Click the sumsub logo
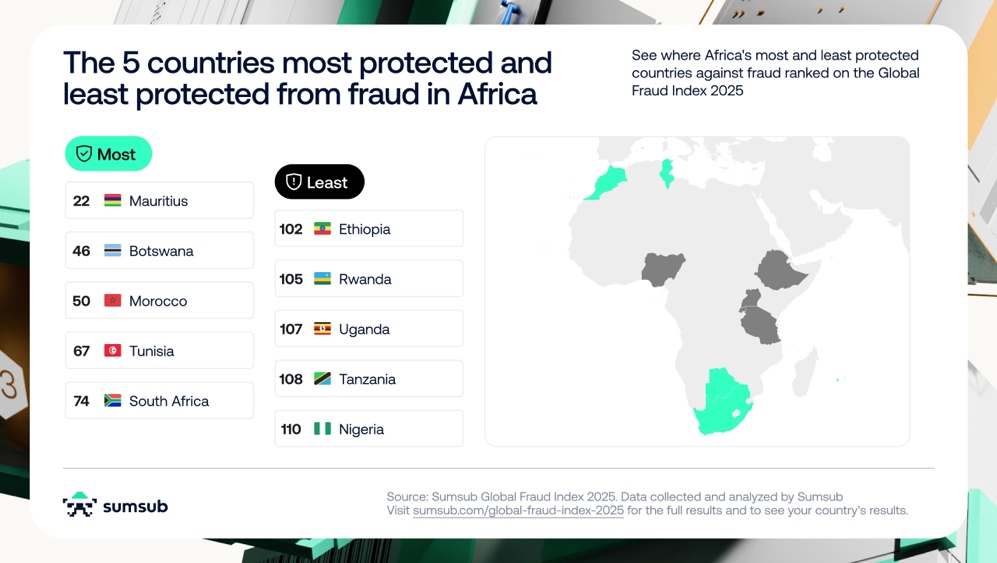997x563 pixels. click(x=115, y=505)
